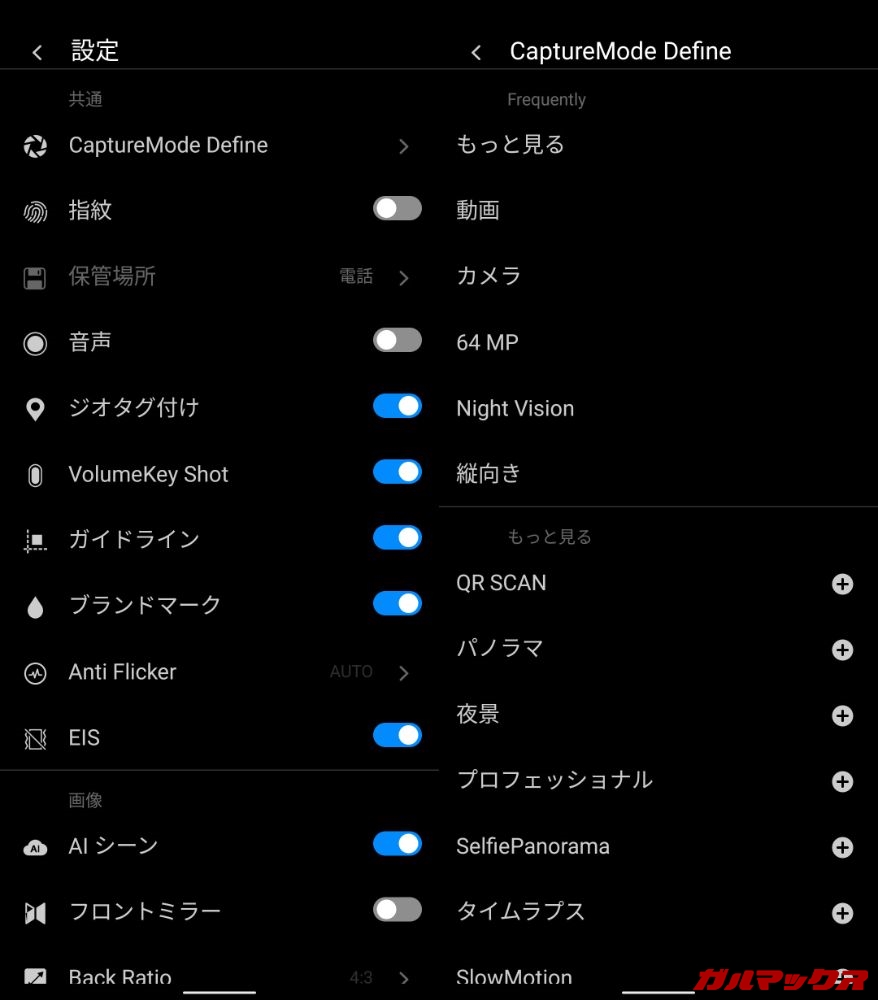Add SelfiePanorama using plus icon
The height and width of the screenshot is (1000, 878).
coord(842,847)
